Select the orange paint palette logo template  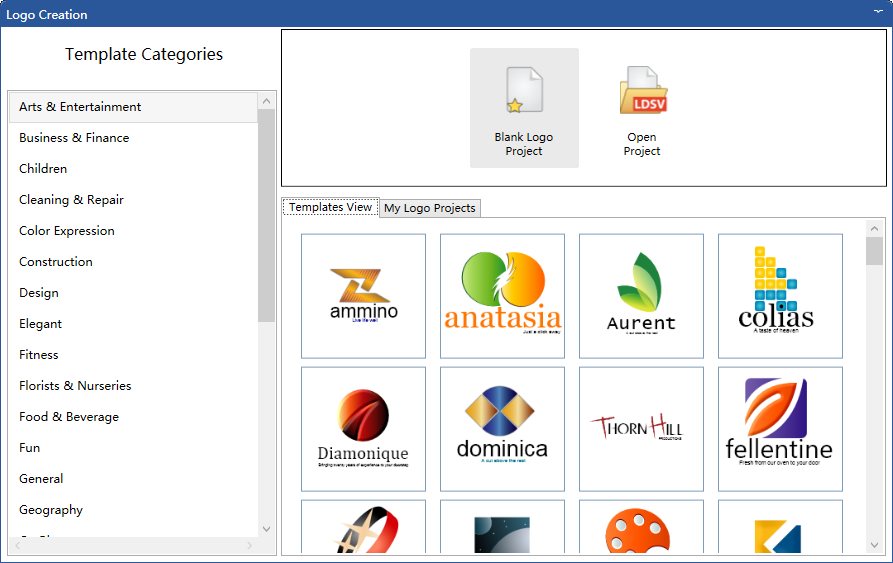641,527
